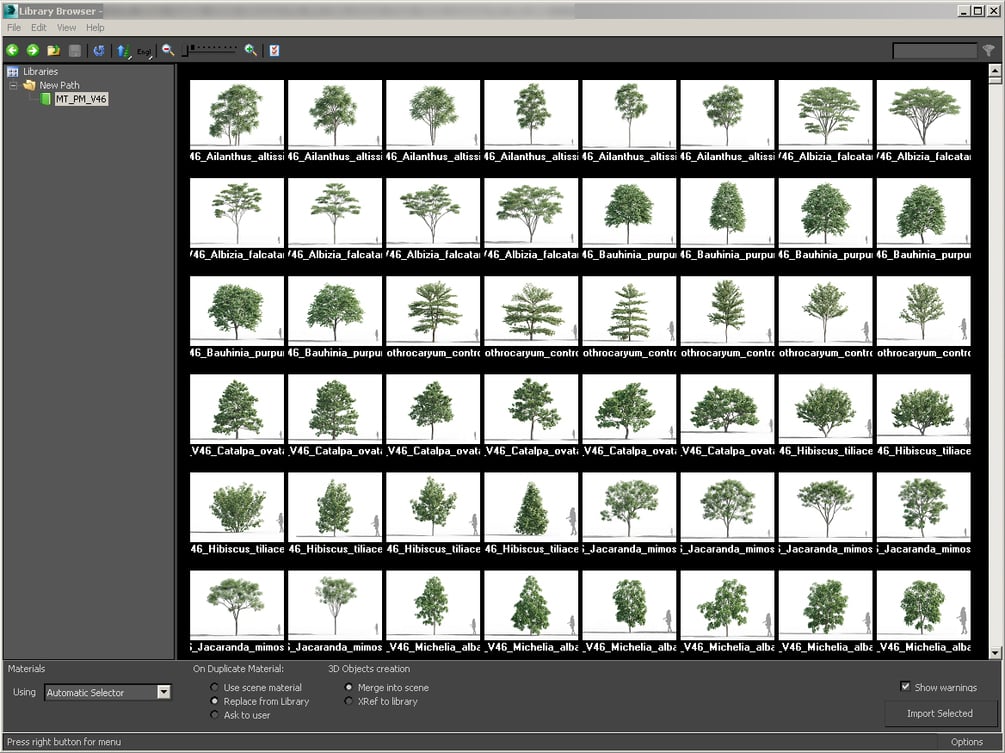Go forward with the green right arrow

[33, 50]
